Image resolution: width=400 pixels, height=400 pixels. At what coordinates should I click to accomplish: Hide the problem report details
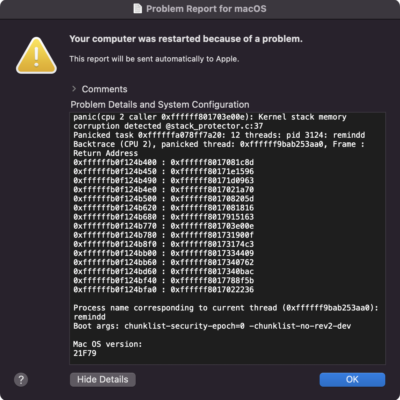103,380
